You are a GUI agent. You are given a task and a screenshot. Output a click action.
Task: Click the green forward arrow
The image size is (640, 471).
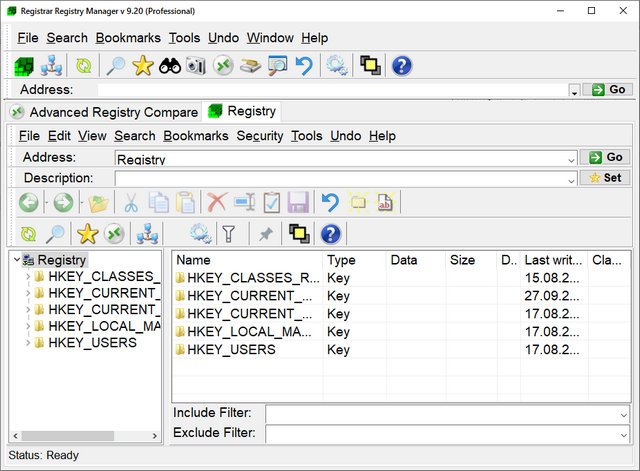pos(63,203)
